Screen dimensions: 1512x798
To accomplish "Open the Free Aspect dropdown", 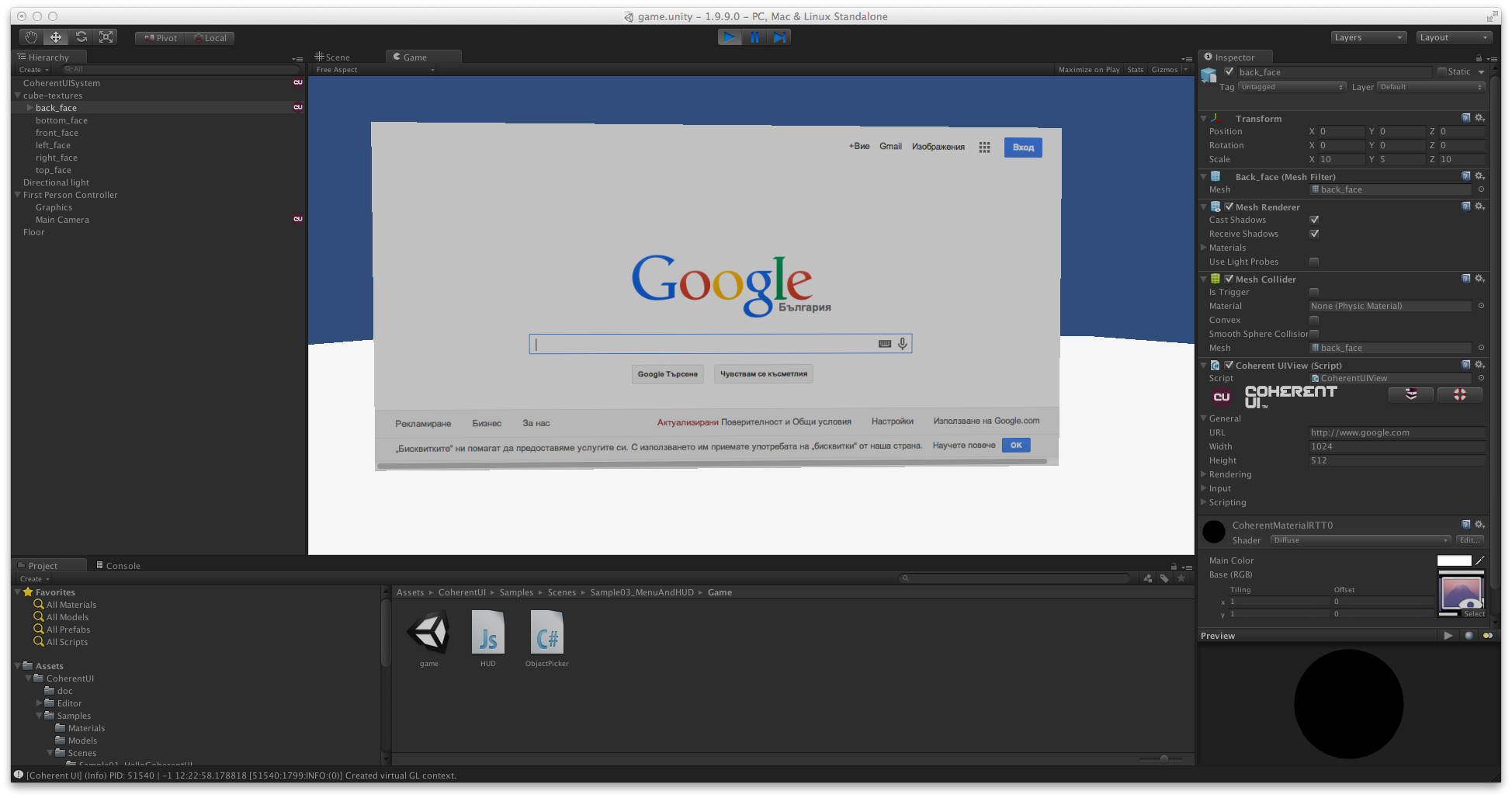I will pos(375,70).
